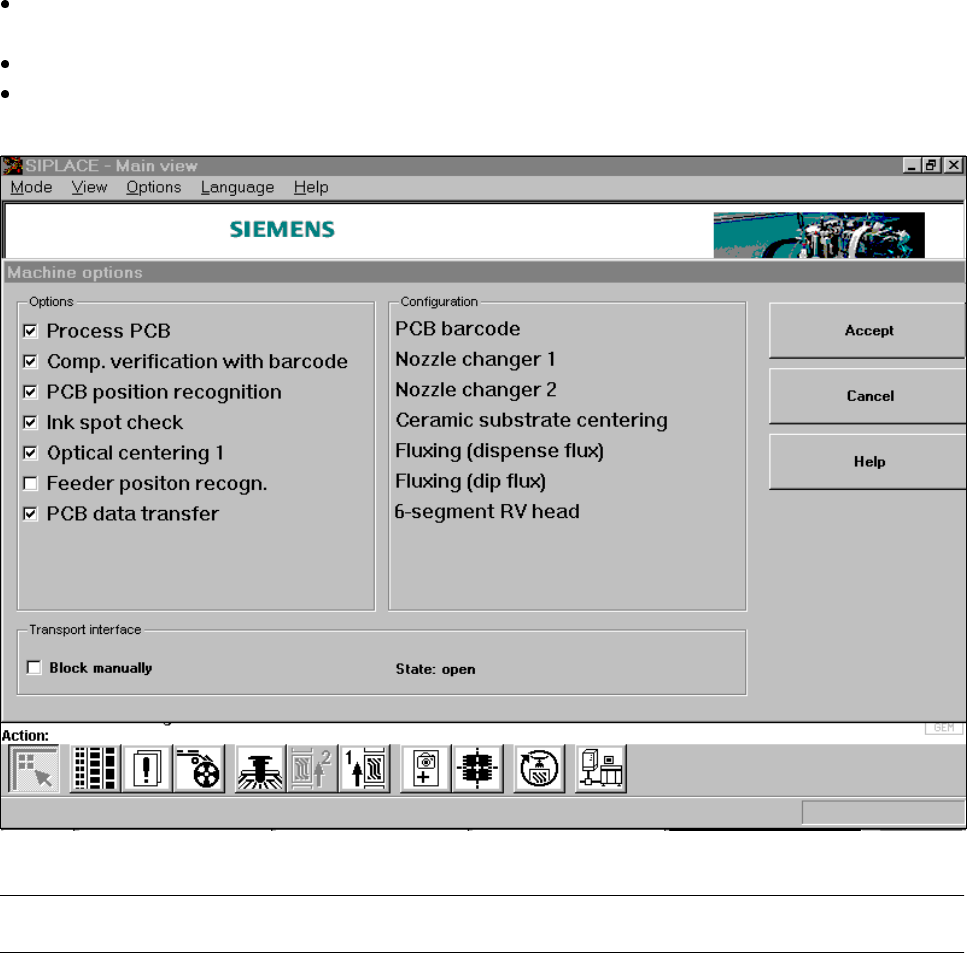Click the component tape reel icon
967x953 pixels.
point(199,769)
